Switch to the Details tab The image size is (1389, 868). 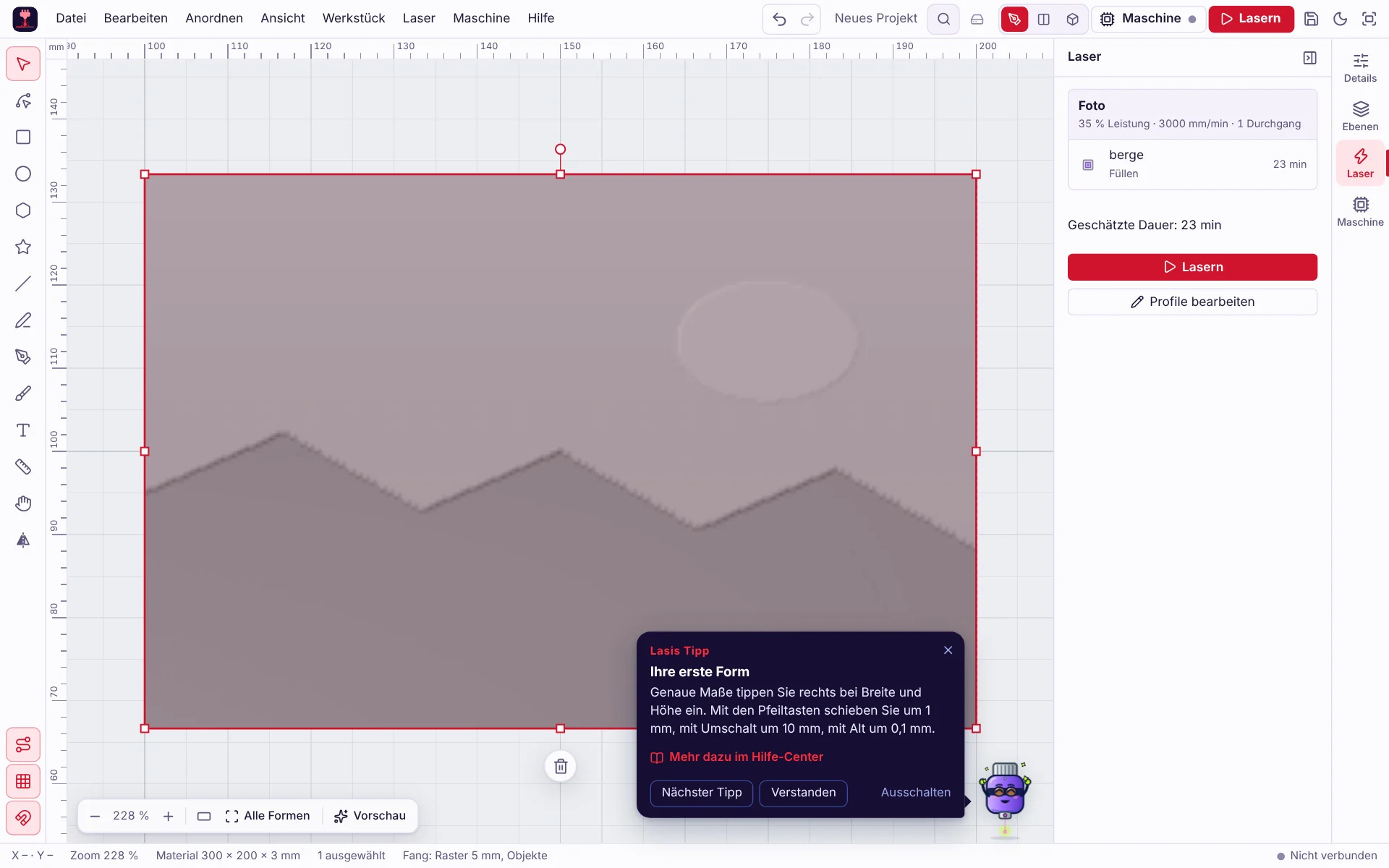coord(1360,68)
